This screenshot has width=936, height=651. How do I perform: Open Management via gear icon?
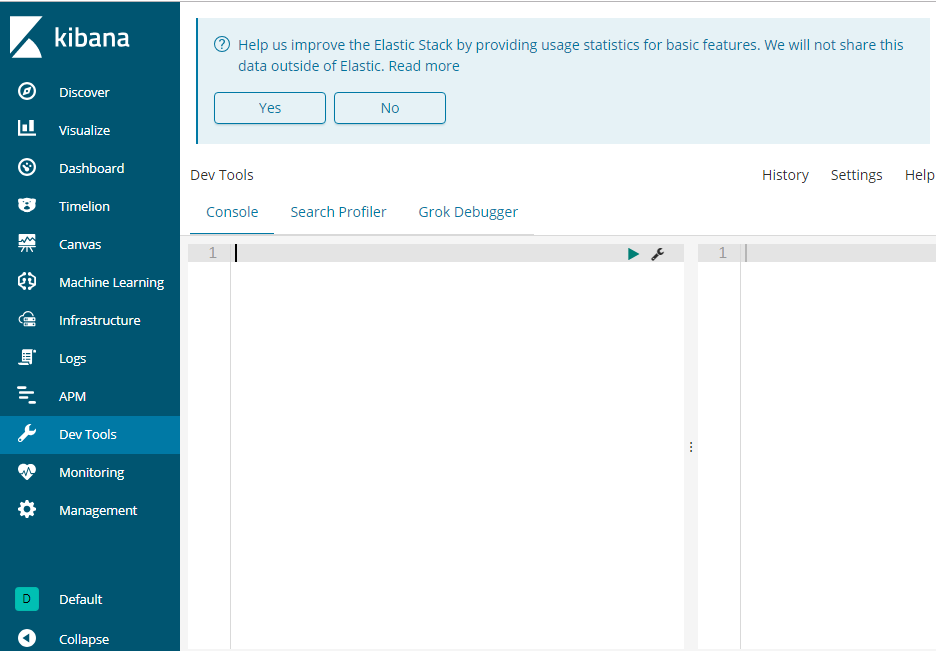coord(27,510)
